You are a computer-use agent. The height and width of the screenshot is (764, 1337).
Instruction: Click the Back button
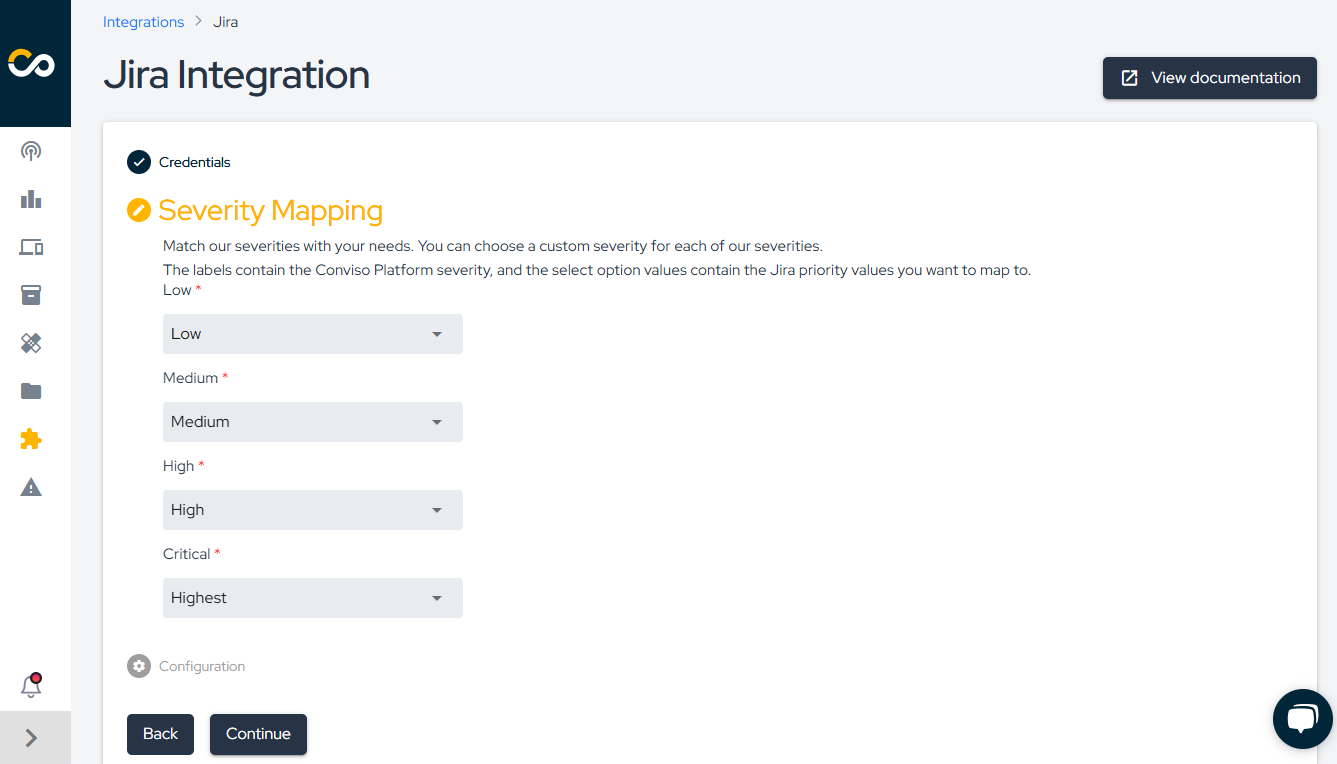tap(160, 734)
